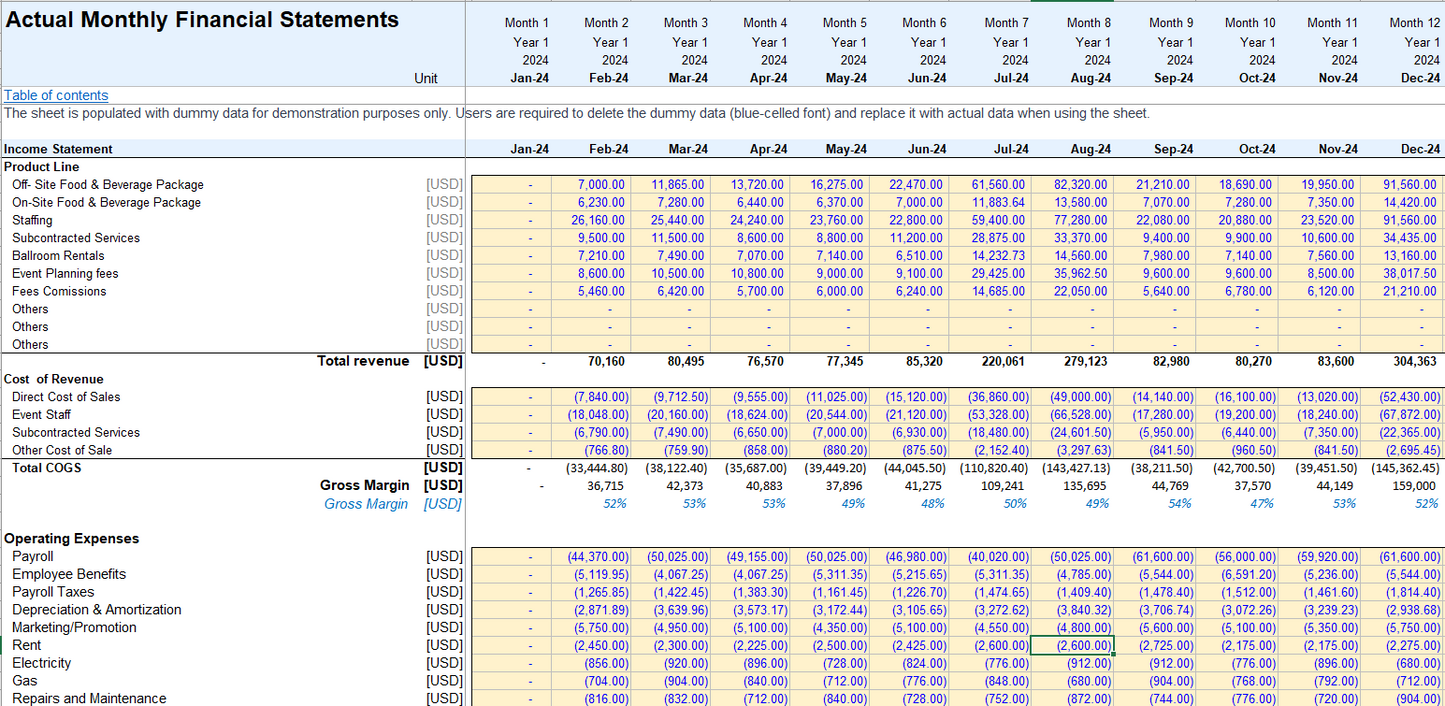Click the Month 6 column header
Image resolution: width=1445 pixels, height=706 pixels.
click(924, 23)
